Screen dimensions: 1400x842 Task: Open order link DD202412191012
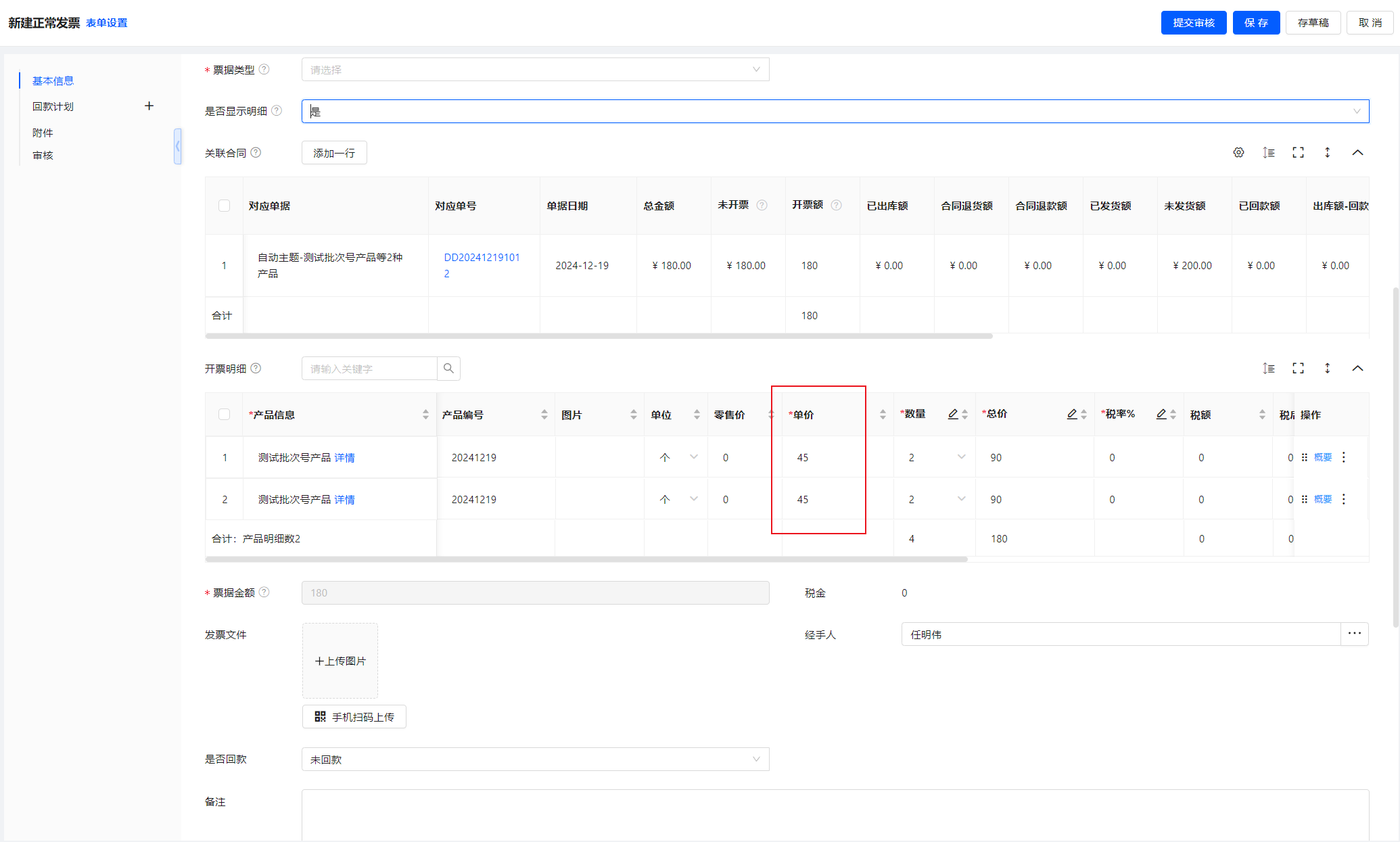click(482, 265)
